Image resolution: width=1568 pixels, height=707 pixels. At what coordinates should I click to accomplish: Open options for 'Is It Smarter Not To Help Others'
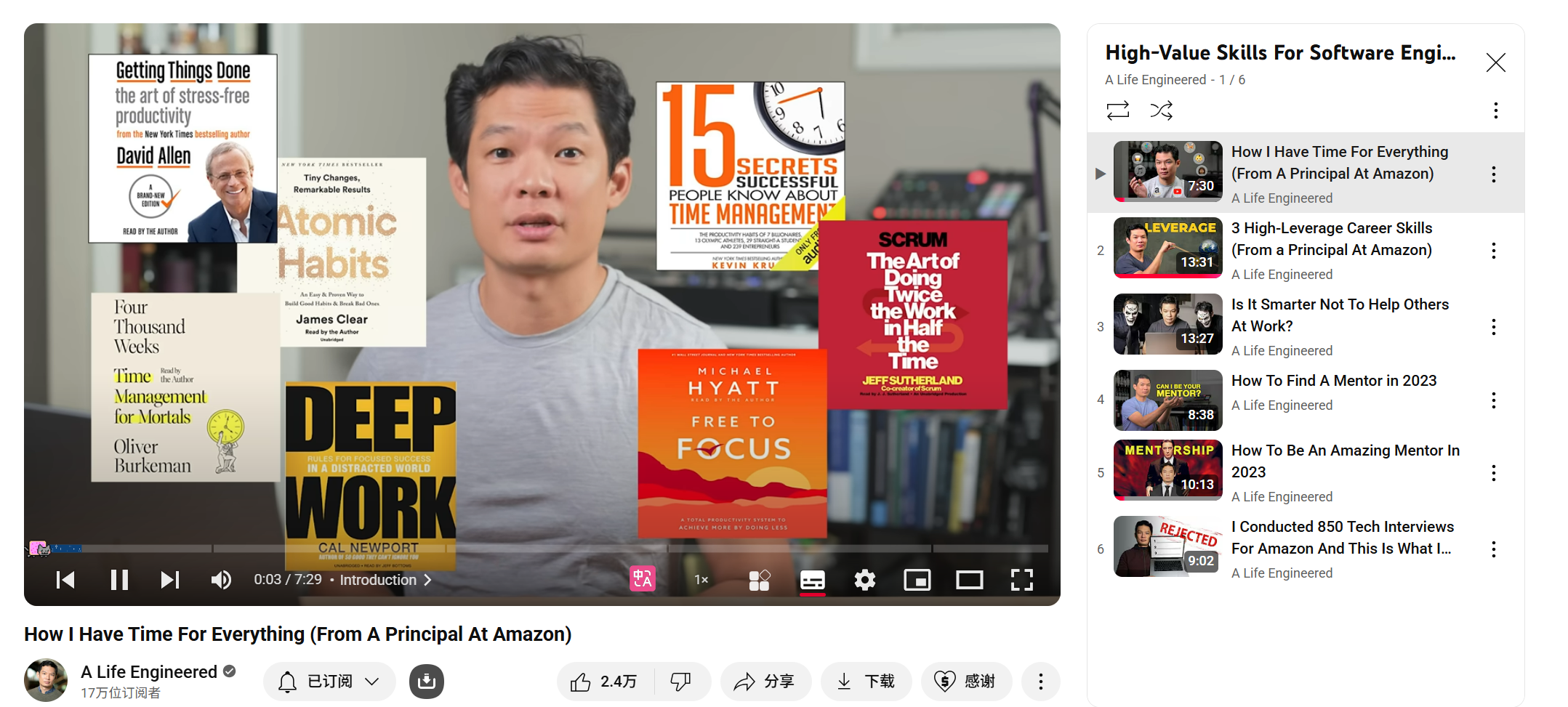(1494, 327)
